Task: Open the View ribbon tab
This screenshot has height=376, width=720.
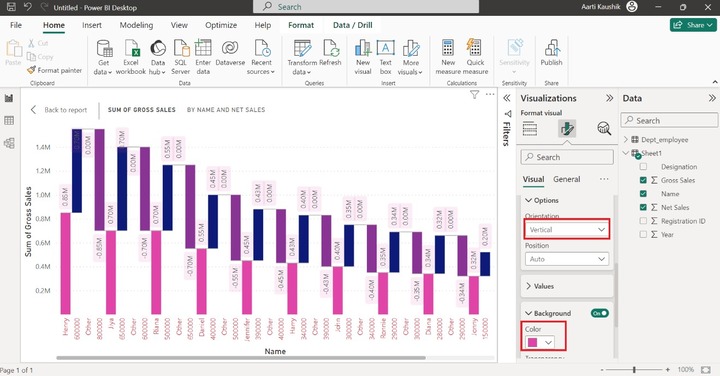Action: click(179, 25)
